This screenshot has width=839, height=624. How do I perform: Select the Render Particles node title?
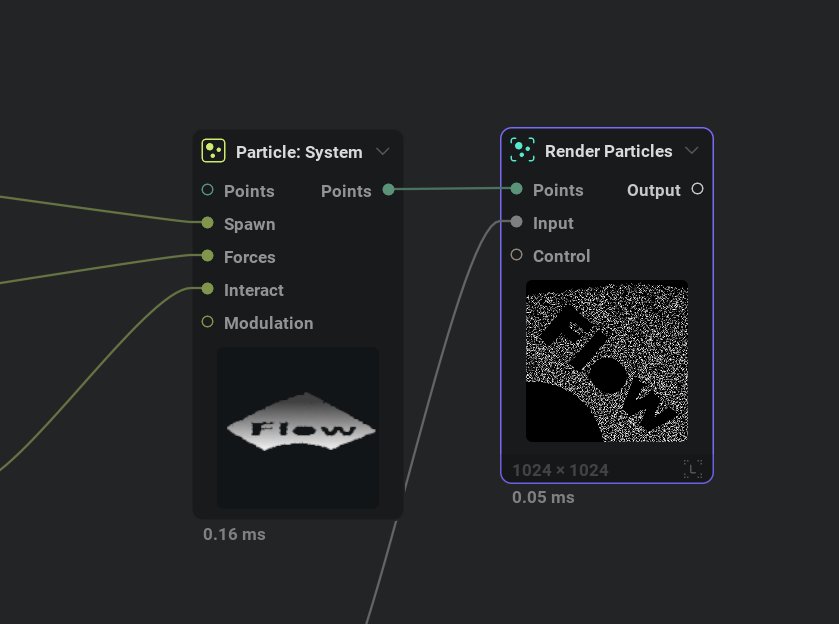point(608,151)
